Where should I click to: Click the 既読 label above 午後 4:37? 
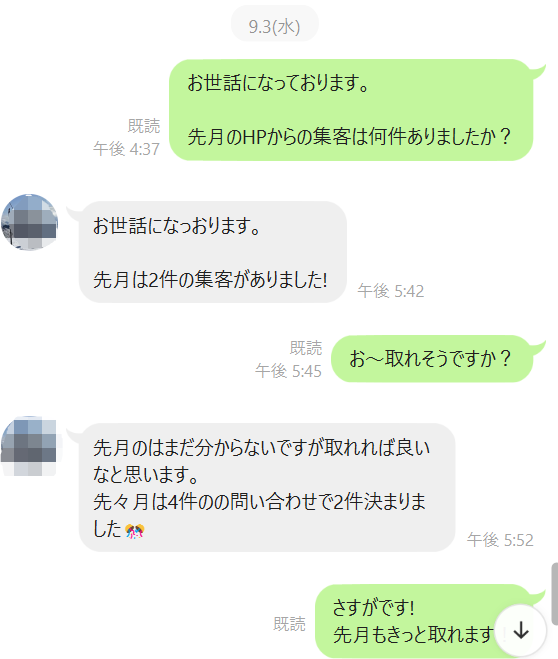pos(144,126)
